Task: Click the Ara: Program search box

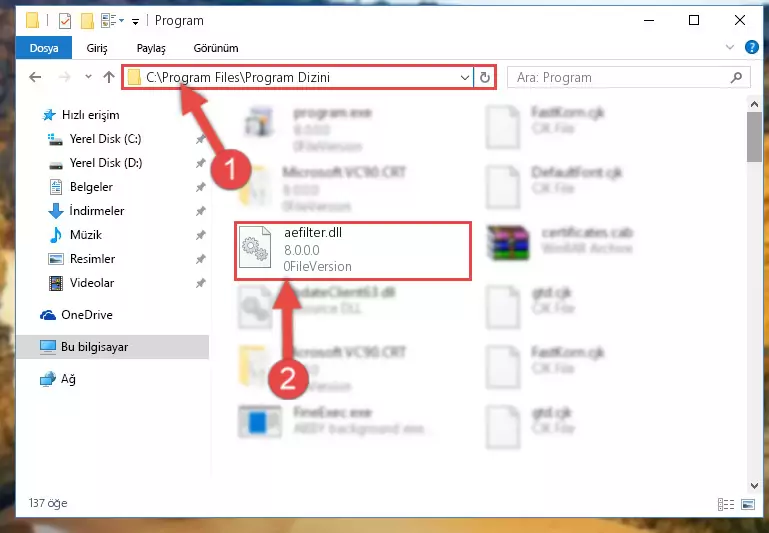Action: pyautogui.click(x=629, y=77)
